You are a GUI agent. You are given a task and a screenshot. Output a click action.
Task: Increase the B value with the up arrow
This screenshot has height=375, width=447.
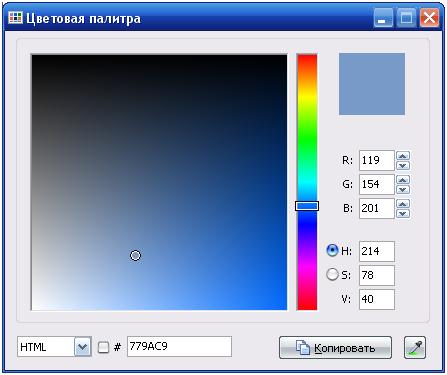click(403, 204)
